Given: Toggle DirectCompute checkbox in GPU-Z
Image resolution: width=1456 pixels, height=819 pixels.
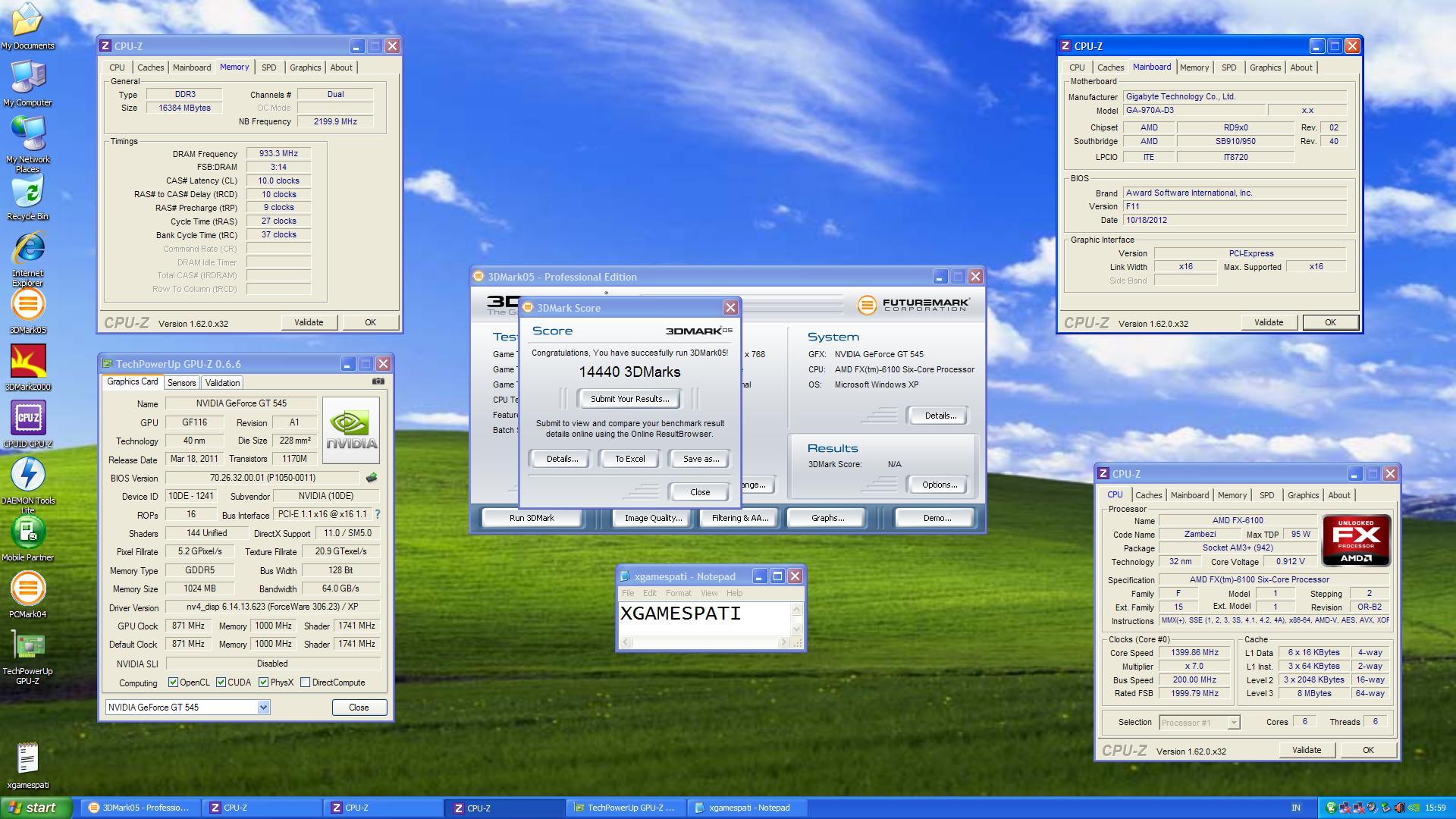Looking at the screenshot, I should click(x=305, y=682).
